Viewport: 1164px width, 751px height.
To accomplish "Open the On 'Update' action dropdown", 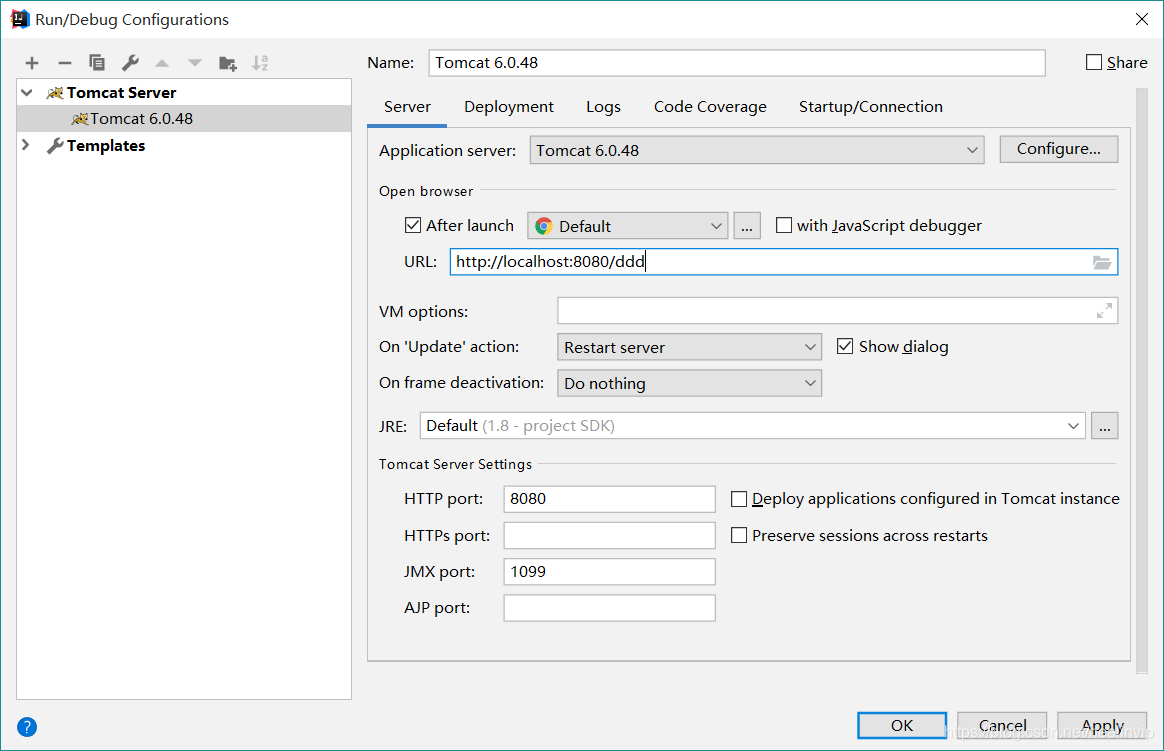I will 689,347.
